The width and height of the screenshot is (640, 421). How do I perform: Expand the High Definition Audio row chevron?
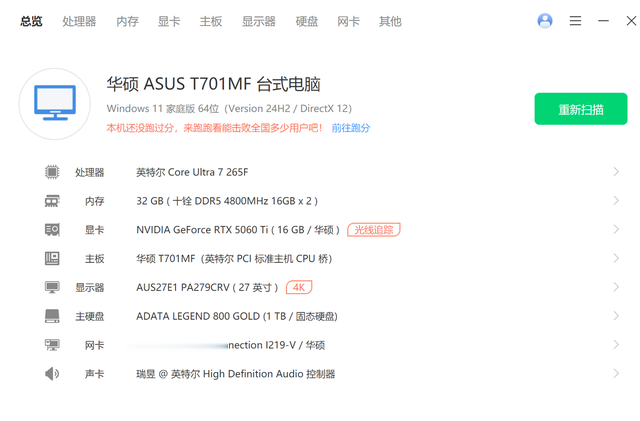[616, 373]
